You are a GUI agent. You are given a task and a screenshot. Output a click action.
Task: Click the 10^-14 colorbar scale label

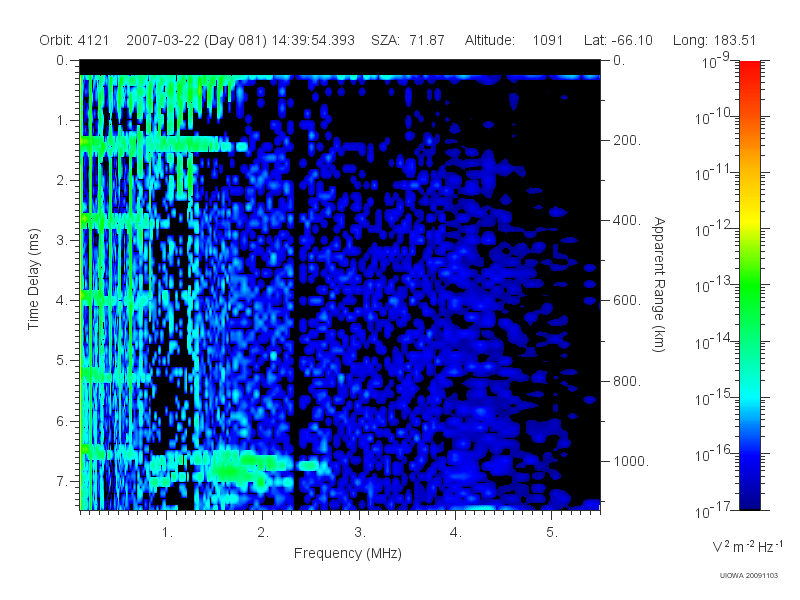pos(715,341)
